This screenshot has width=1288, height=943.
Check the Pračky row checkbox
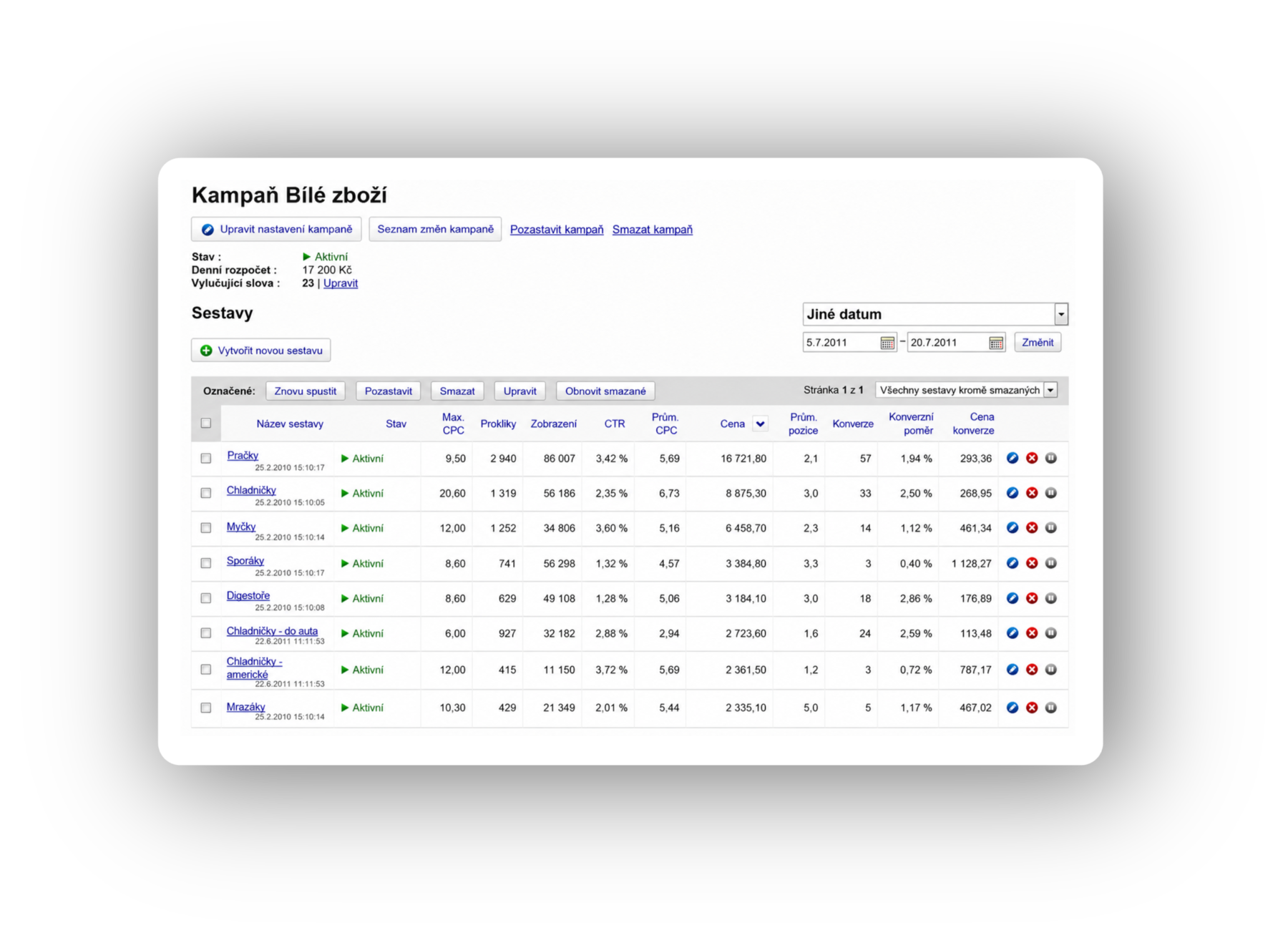(206, 458)
